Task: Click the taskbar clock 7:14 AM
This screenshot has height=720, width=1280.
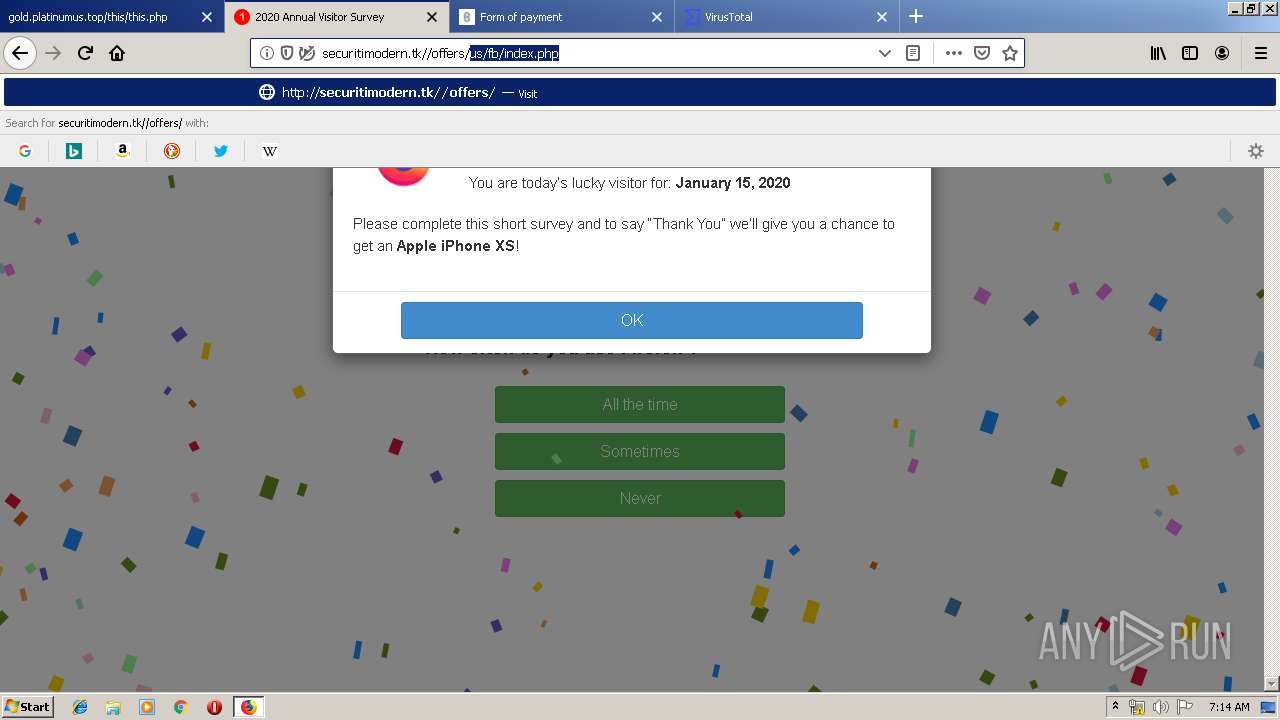Action: pyautogui.click(x=1229, y=707)
